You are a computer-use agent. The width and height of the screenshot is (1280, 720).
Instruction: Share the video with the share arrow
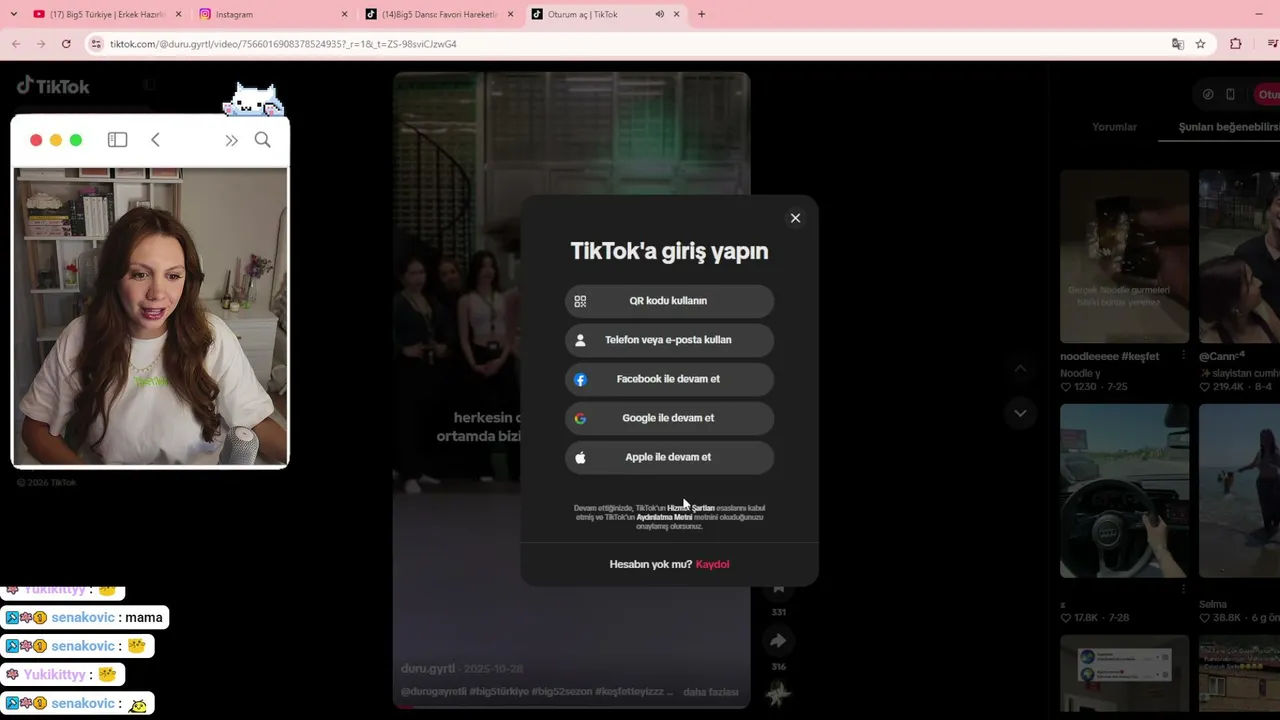(x=778, y=641)
